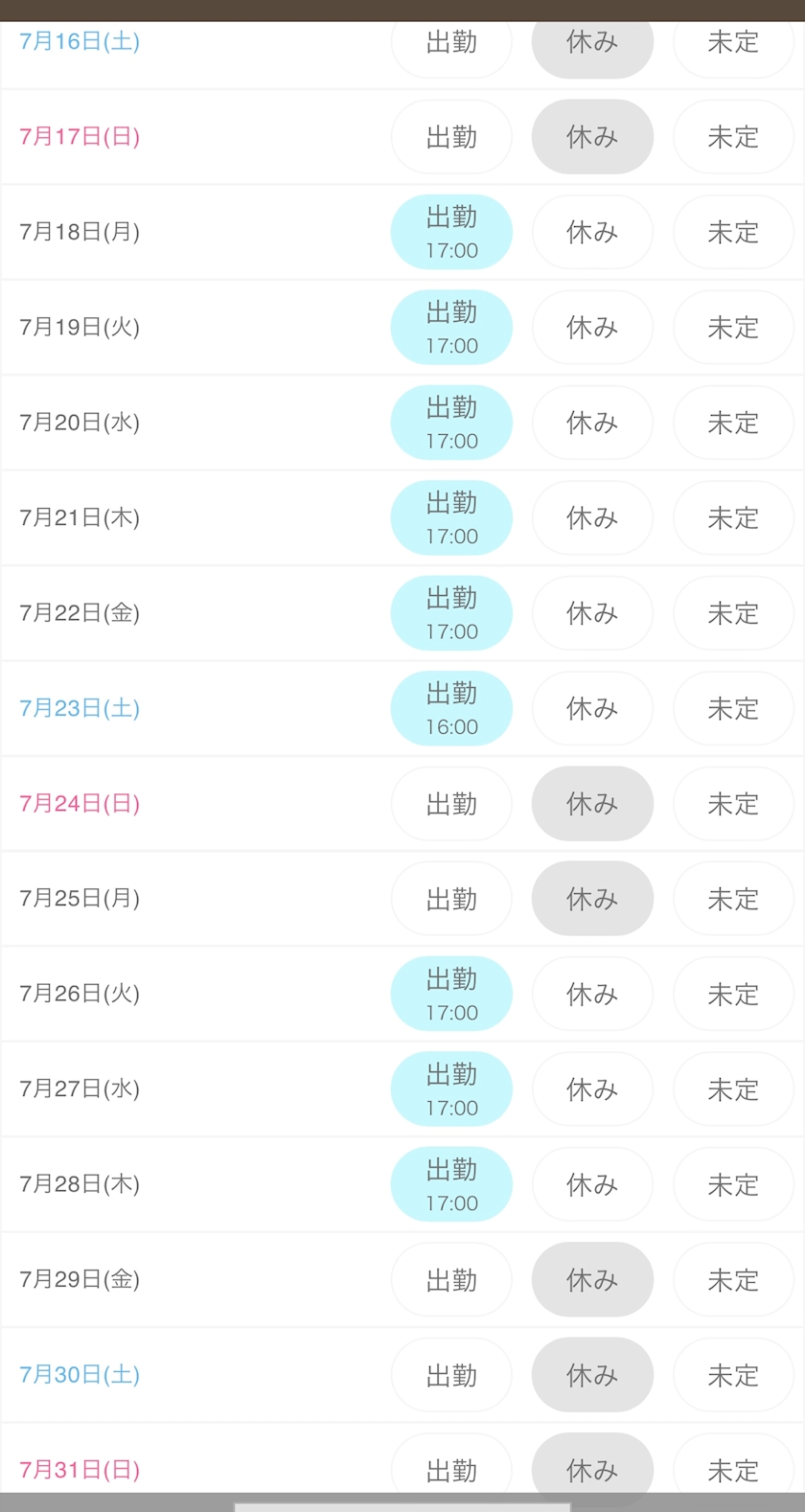This screenshot has height=1512, width=805.
Task: Set 7月30日(土) to 未定
Action: [x=733, y=1375]
